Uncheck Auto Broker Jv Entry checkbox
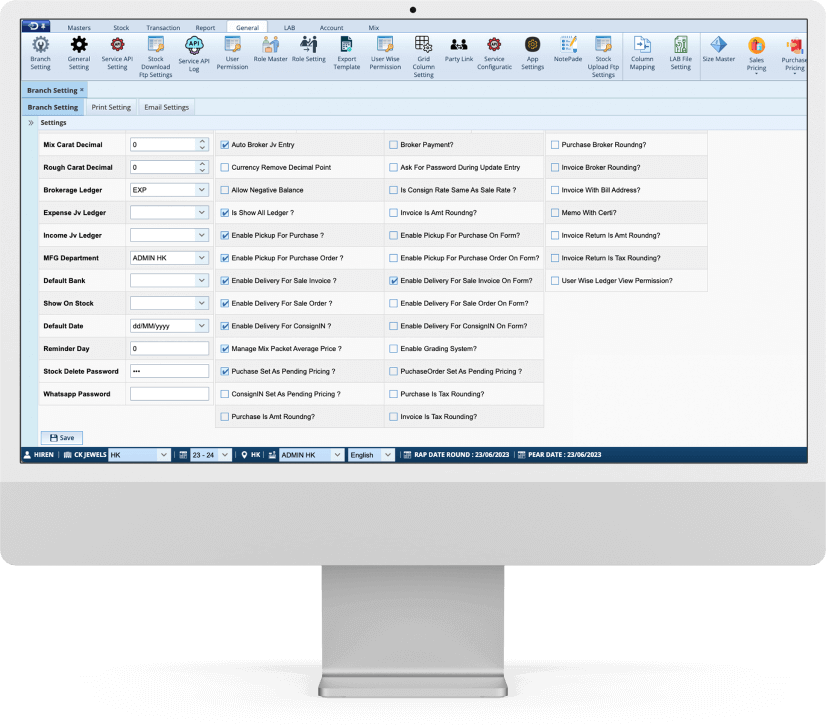 click(225, 145)
